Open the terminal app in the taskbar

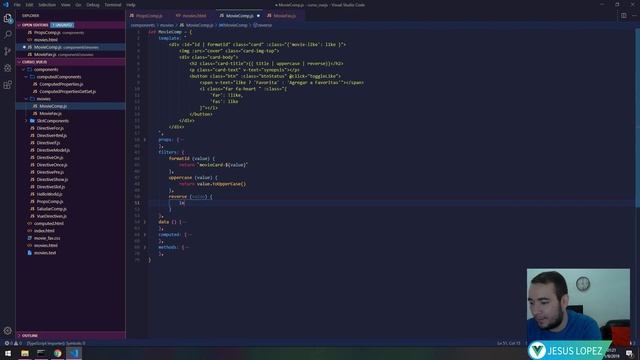(x=41, y=353)
